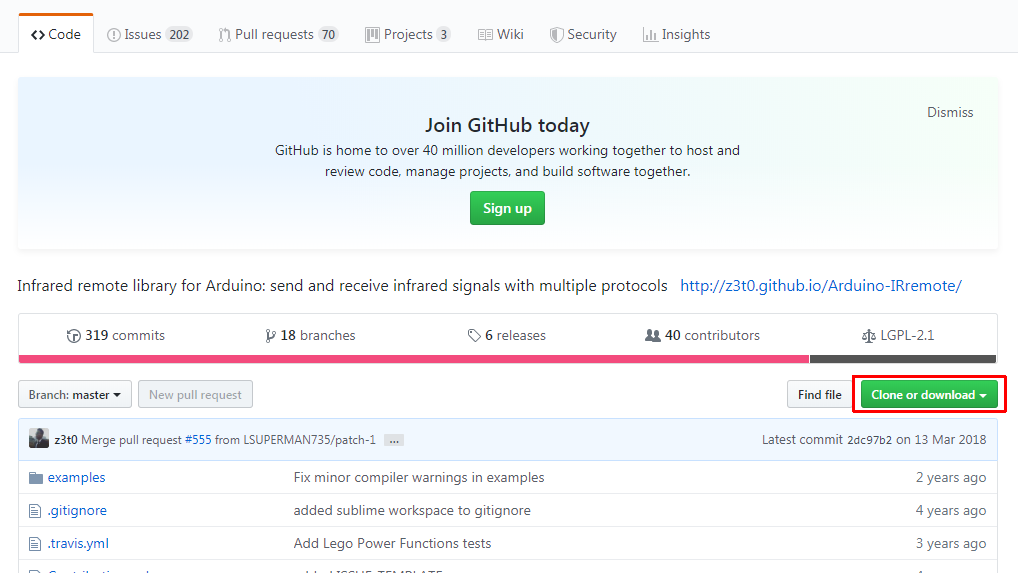Click the Issues count badge 202
This screenshot has width=1018, height=573.
179,34
